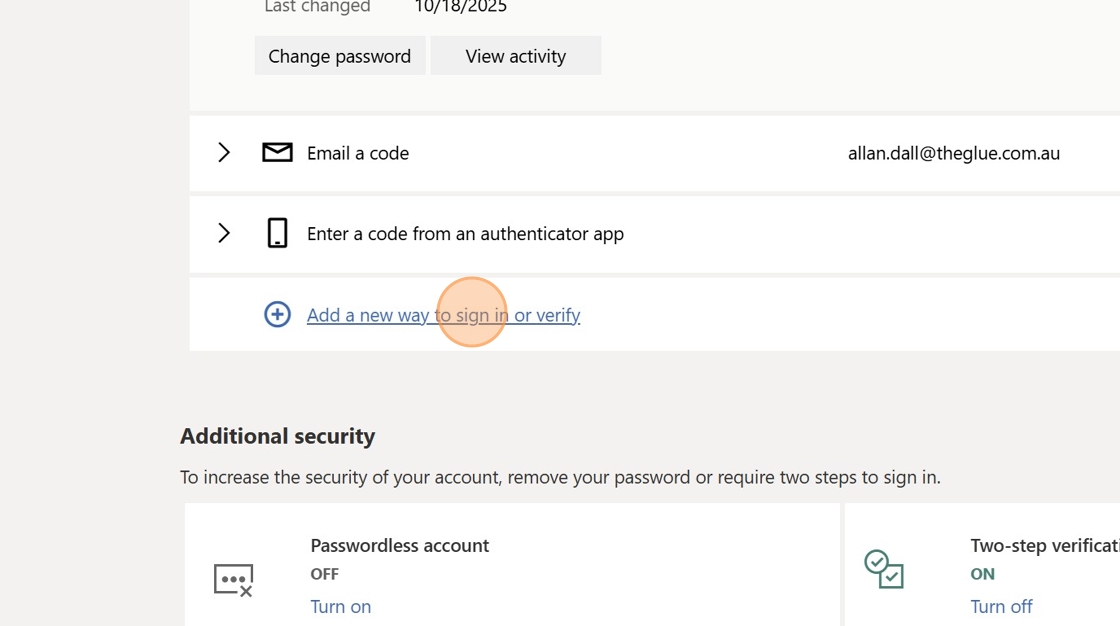
Task: Open Add a new way to sign in or verify
Action: (x=443, y=315)
